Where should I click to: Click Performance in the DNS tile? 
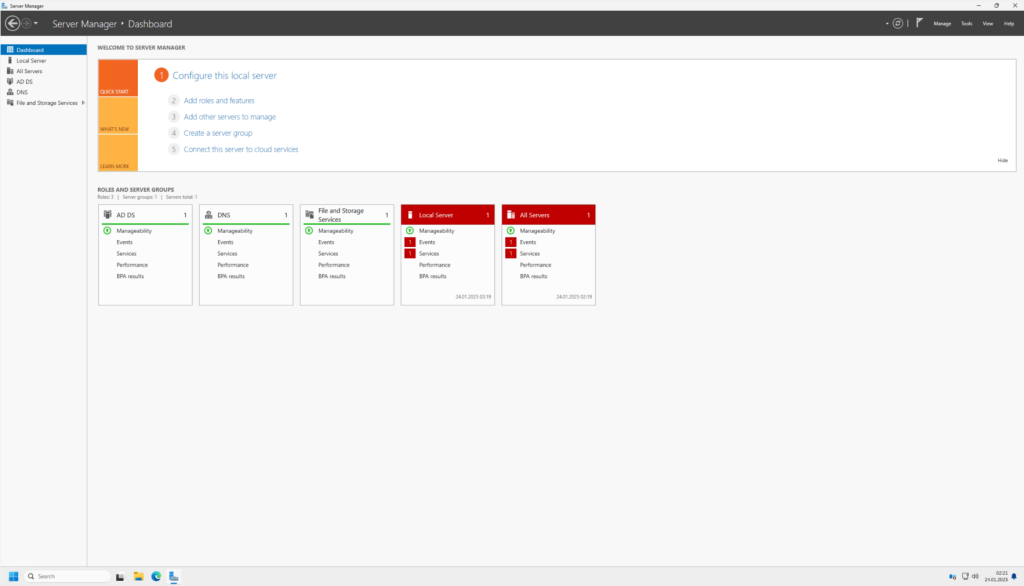tap(233, 265)
